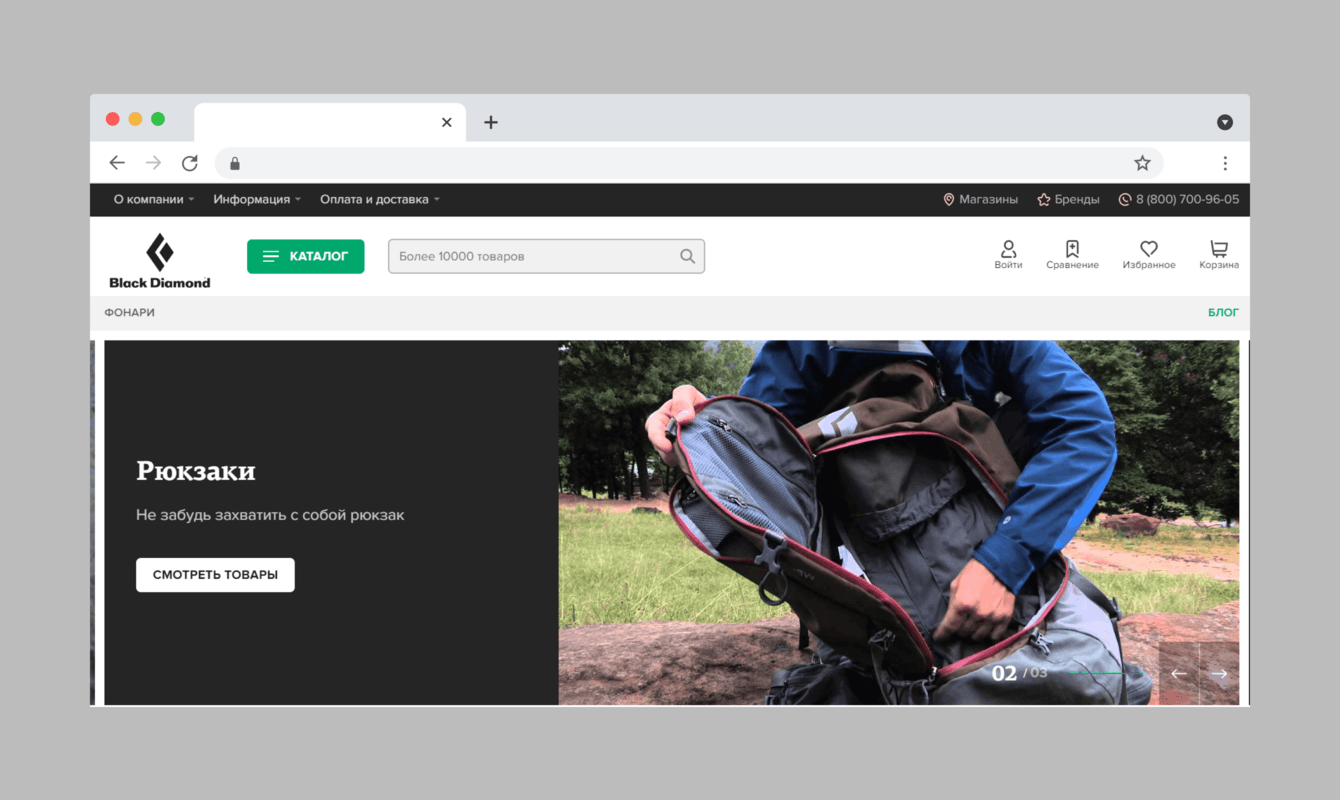Open the "Сравнение" comparison icon
Viewport: 1340px width, 800px height.
(x=1072, y=255)
